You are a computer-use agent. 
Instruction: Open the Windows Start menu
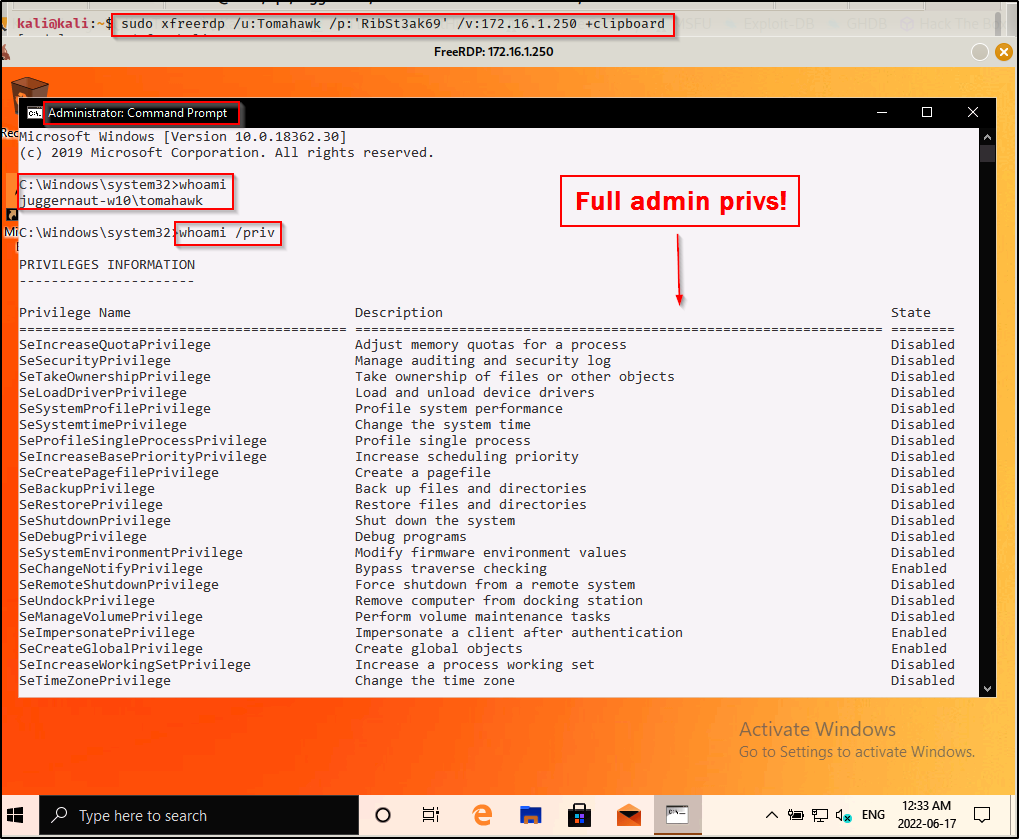(15, 815)
